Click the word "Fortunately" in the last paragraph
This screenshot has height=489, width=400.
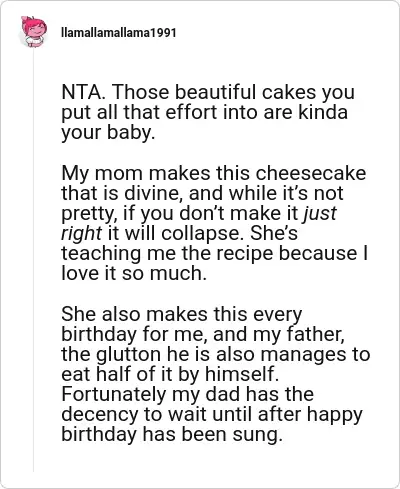113,395
